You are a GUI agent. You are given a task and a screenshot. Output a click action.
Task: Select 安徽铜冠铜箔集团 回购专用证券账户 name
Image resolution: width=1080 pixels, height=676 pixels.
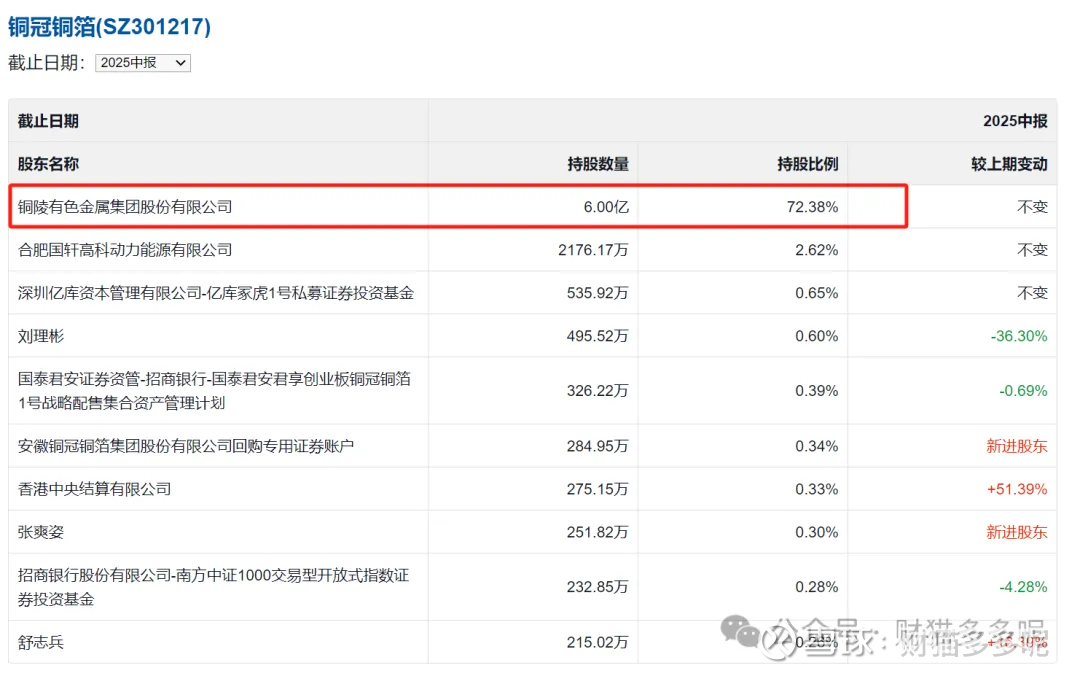pyautogui.click(x=186, y=446)
